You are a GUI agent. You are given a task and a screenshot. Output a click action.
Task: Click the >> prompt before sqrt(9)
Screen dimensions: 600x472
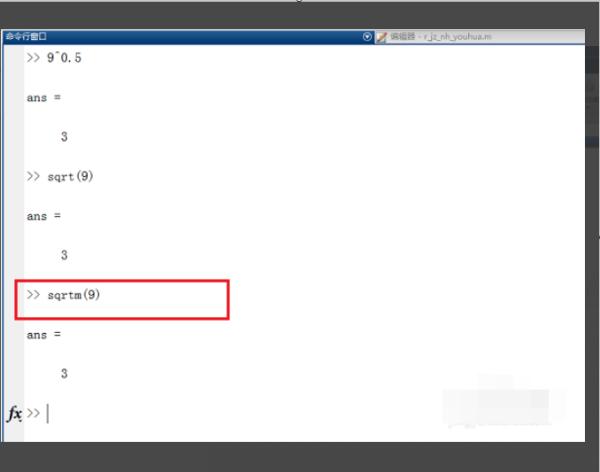click(x=33, y=176)
